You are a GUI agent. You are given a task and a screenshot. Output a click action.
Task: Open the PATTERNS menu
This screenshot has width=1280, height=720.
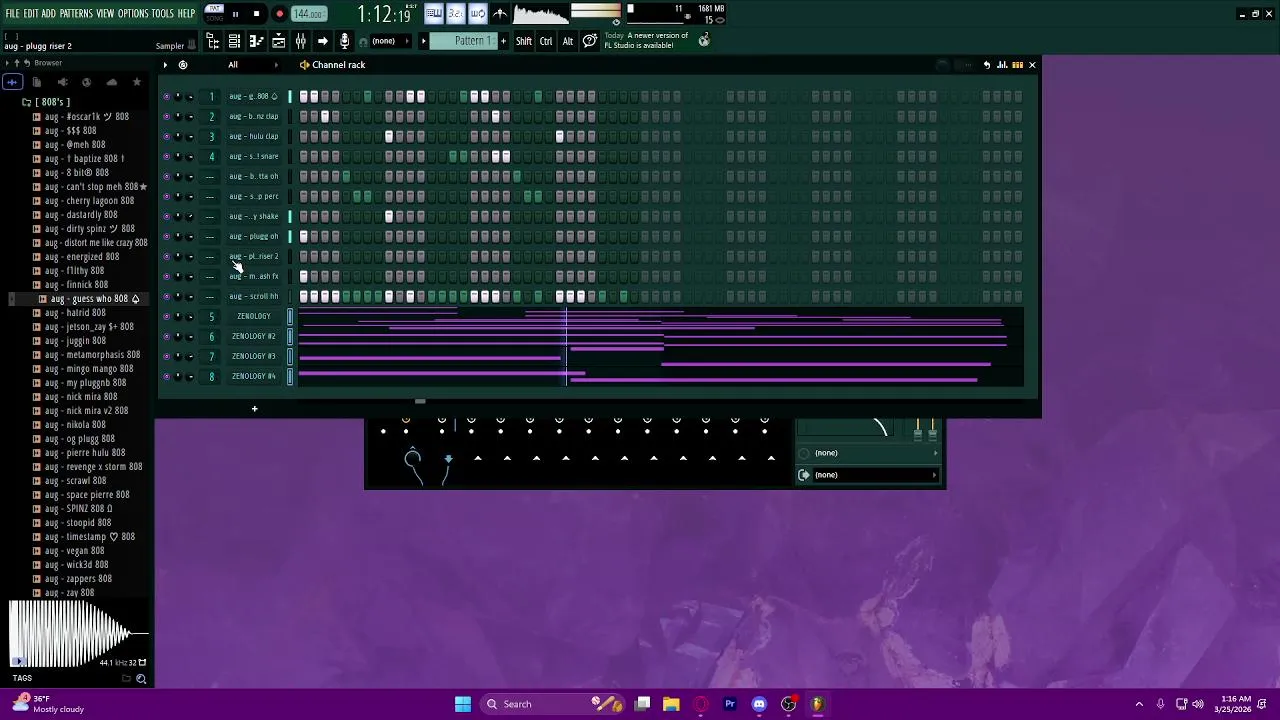coord(76,14)
